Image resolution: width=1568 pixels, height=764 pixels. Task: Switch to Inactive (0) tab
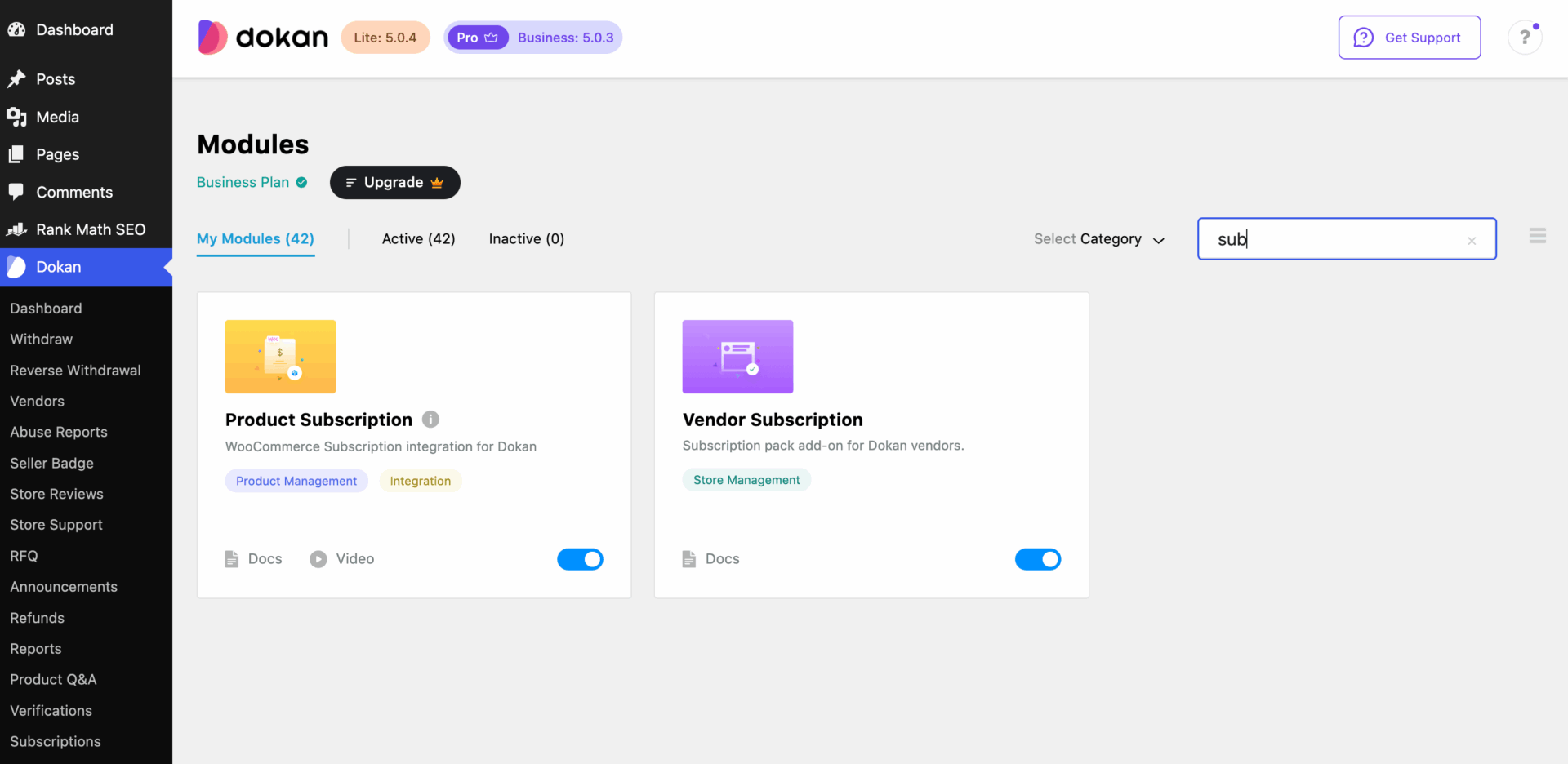(x=527, y=239)
